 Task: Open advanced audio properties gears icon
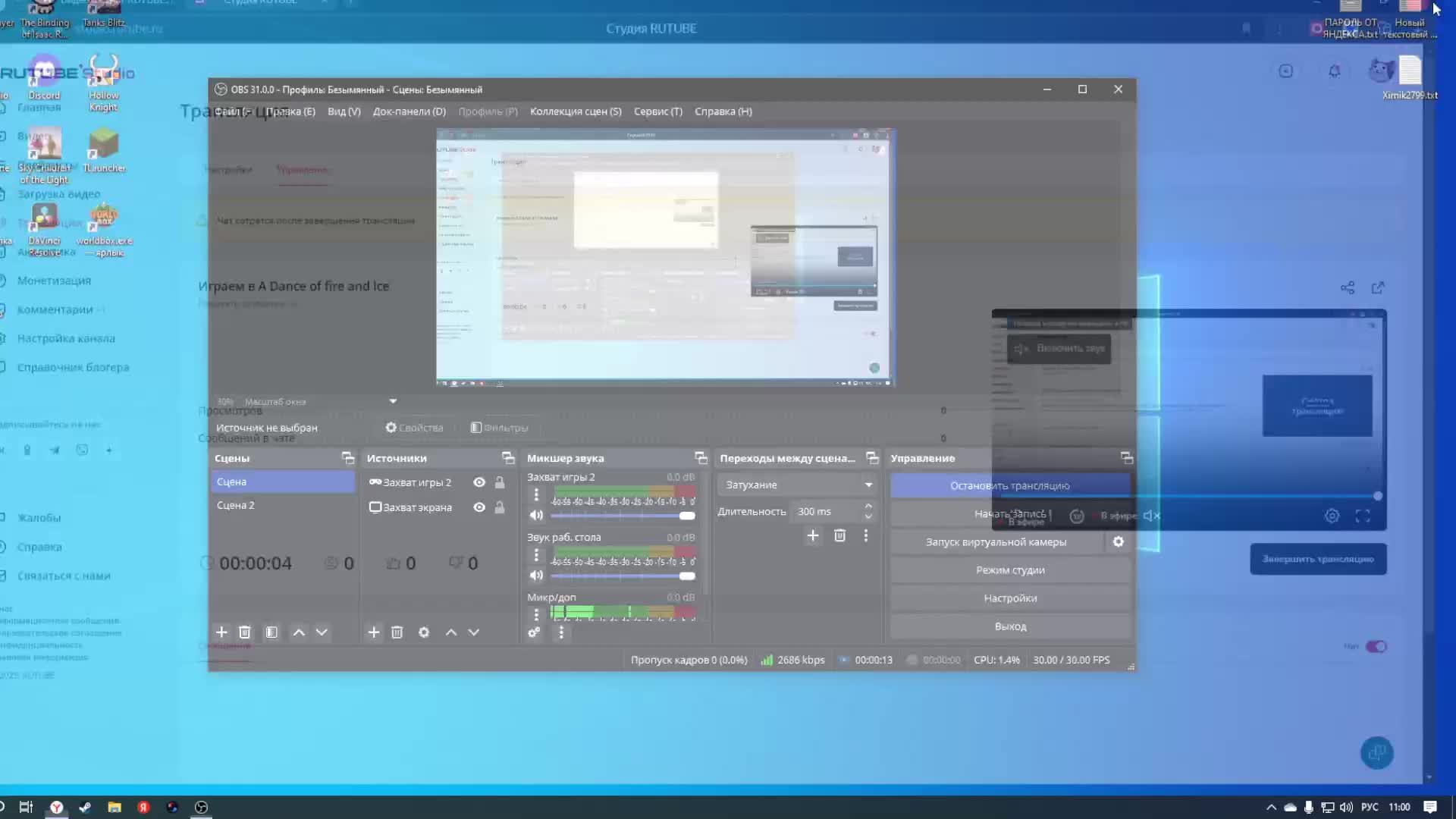click(535, 632)
